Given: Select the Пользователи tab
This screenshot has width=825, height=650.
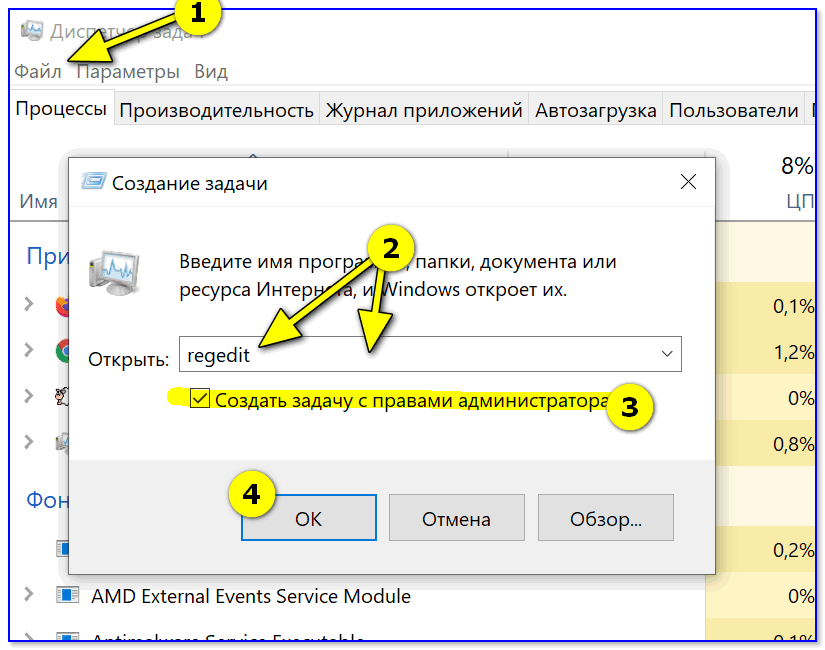Looking at the screenshot, I should [x=733, y=111].
